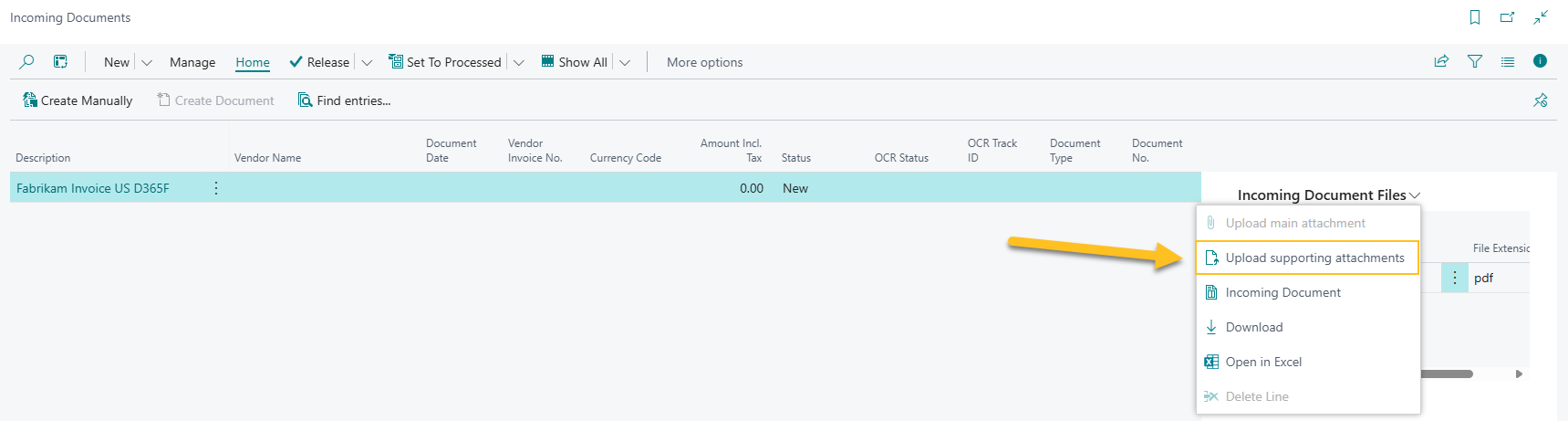The height and width of the screenshot is (421, 1568).
Task: Expand the Release dropdown arrow
Action: pyautogui.click(x=367, y=63)
